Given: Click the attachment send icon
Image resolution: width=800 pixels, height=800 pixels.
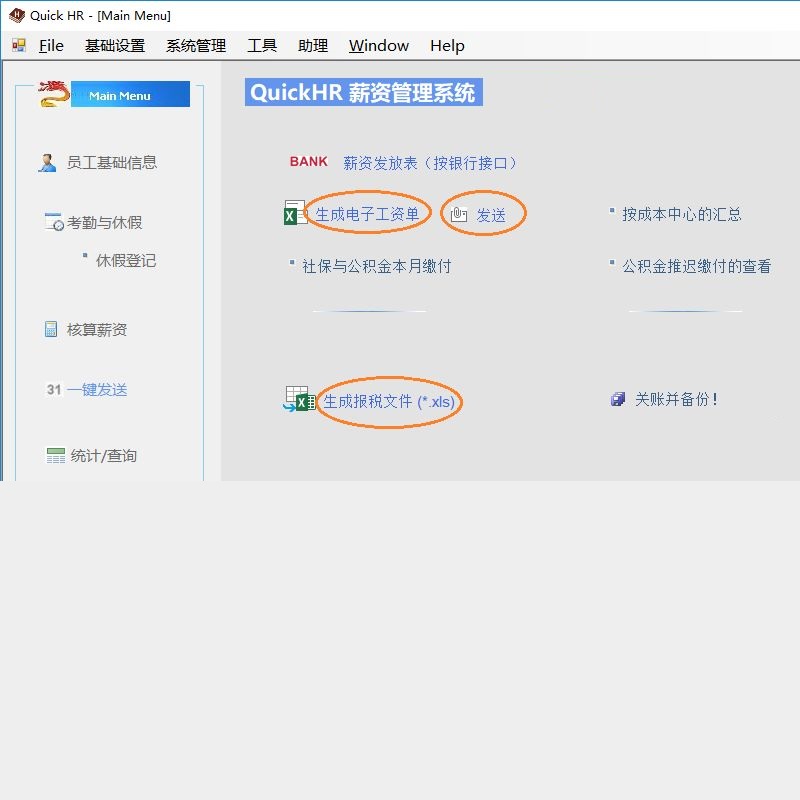Looking at the screenshot, I should click(459, 214).
